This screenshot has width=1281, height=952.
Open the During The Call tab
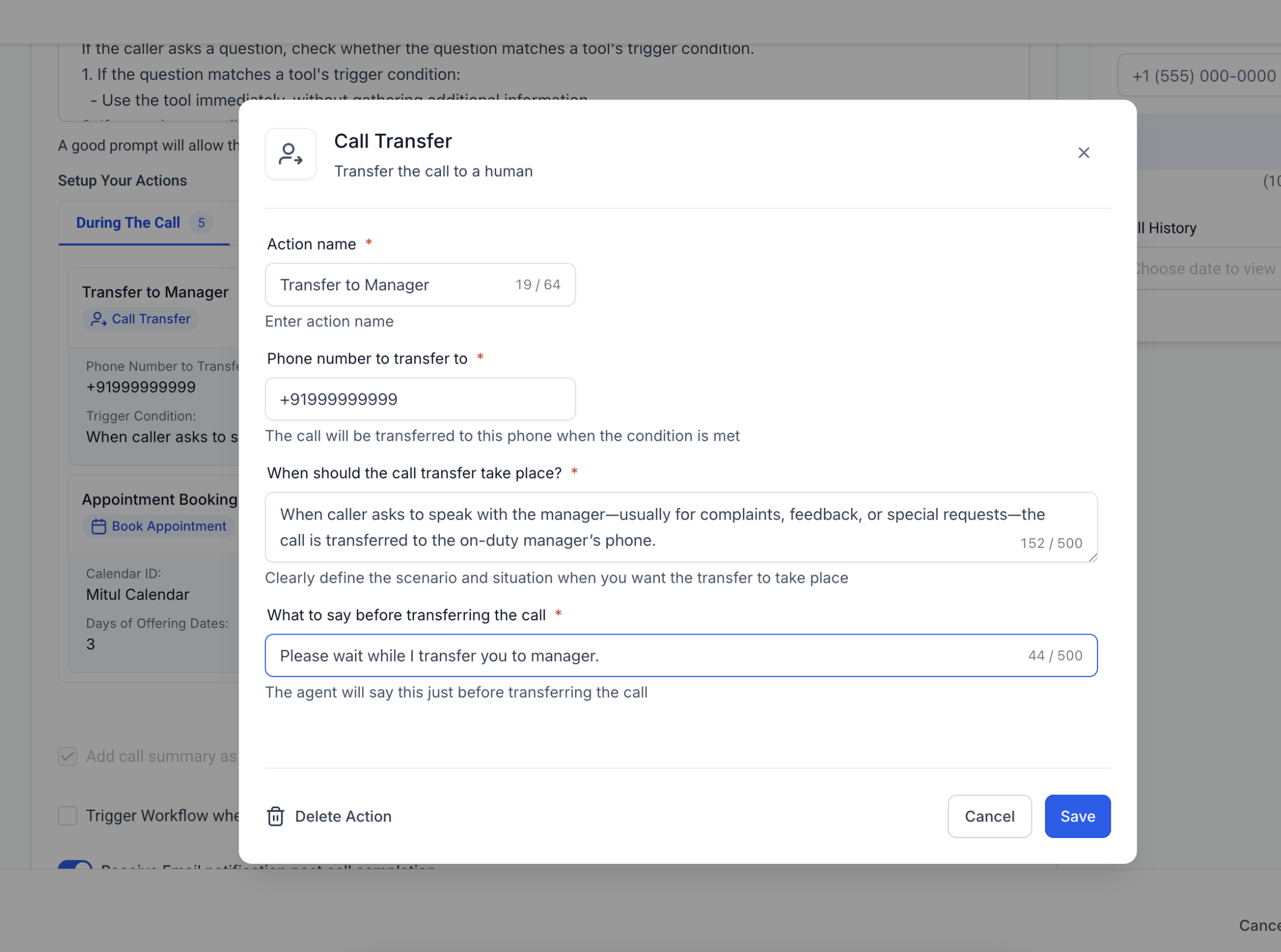[128, 223]
